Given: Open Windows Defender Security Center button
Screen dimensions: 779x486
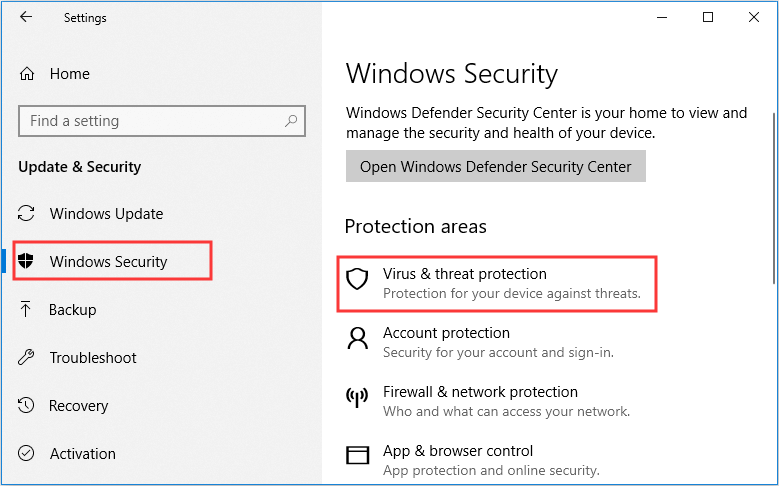Looking at the screenshot, I should (x=496, y=166).
